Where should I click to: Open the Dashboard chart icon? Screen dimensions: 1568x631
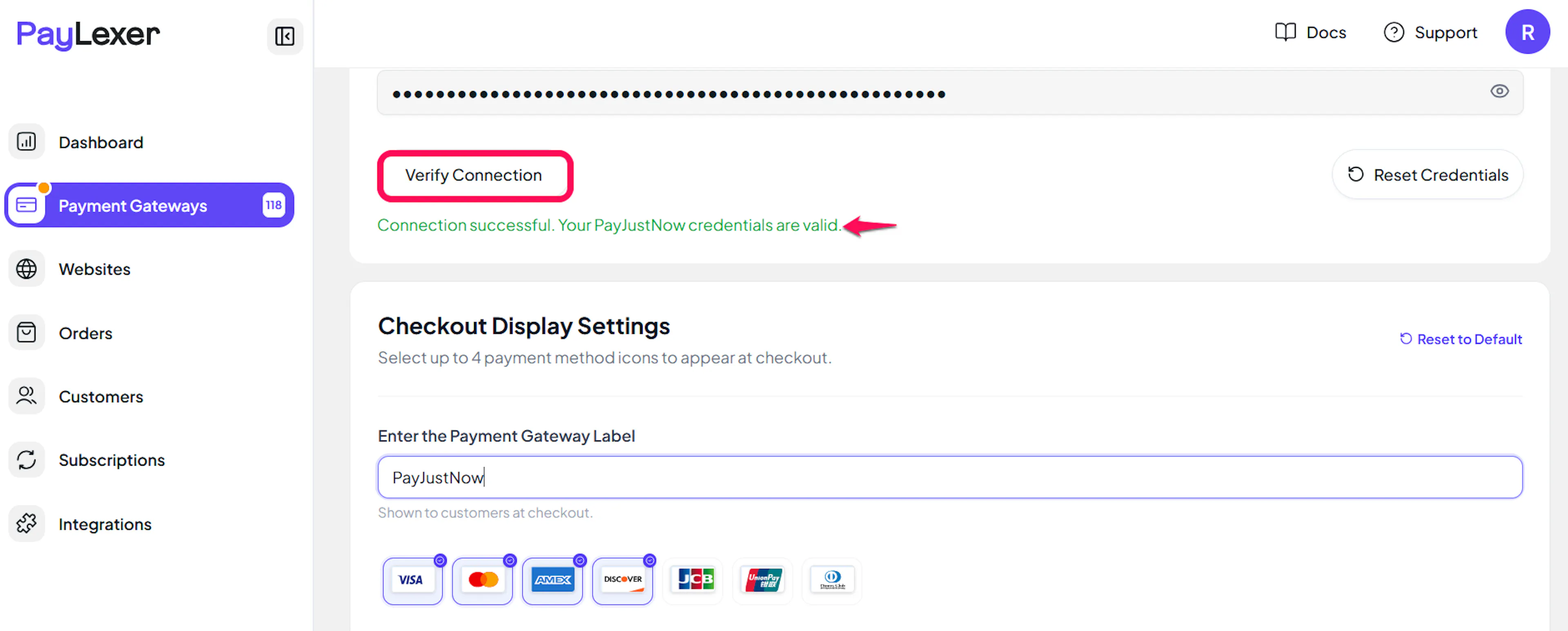click(26, 141)
